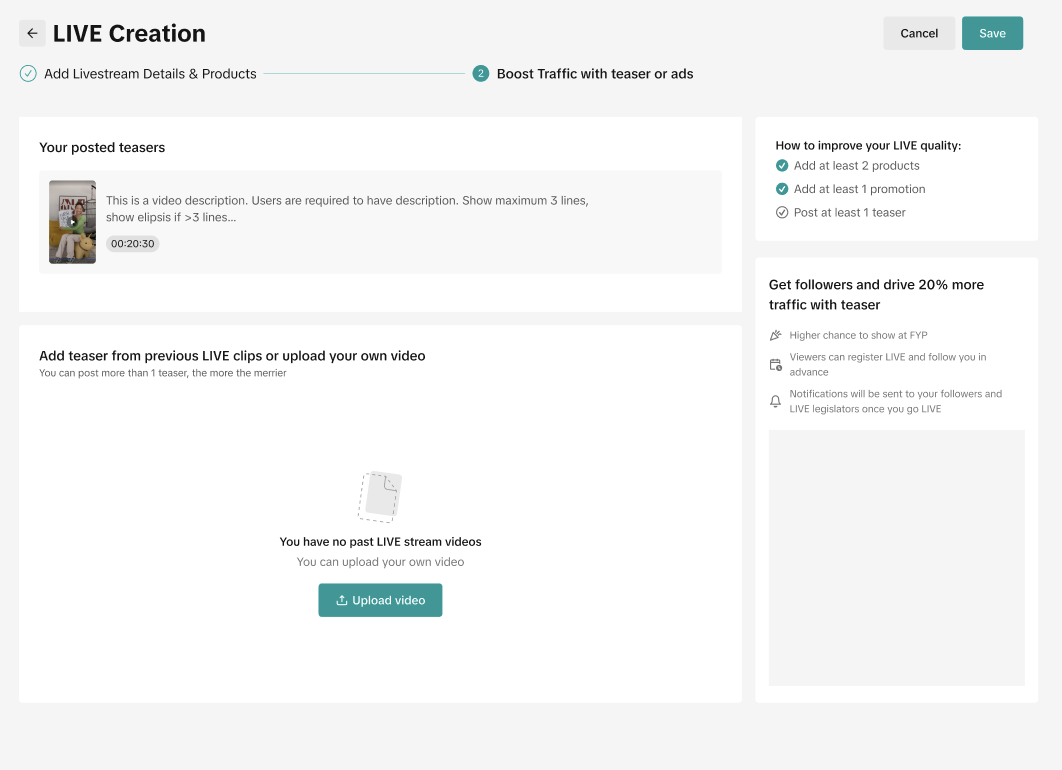
Task: Click the step 1 completed checkmark icon
Action: click(28, 74)
